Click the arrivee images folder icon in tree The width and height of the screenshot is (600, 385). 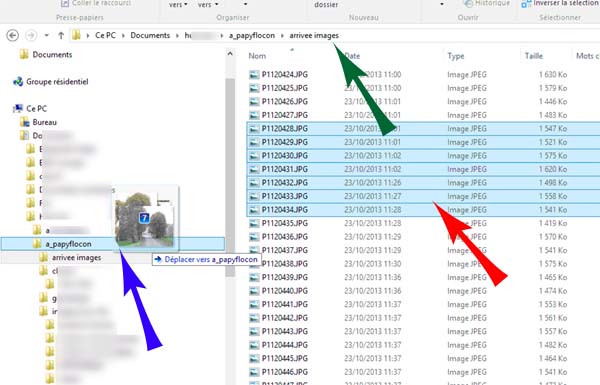44,257
